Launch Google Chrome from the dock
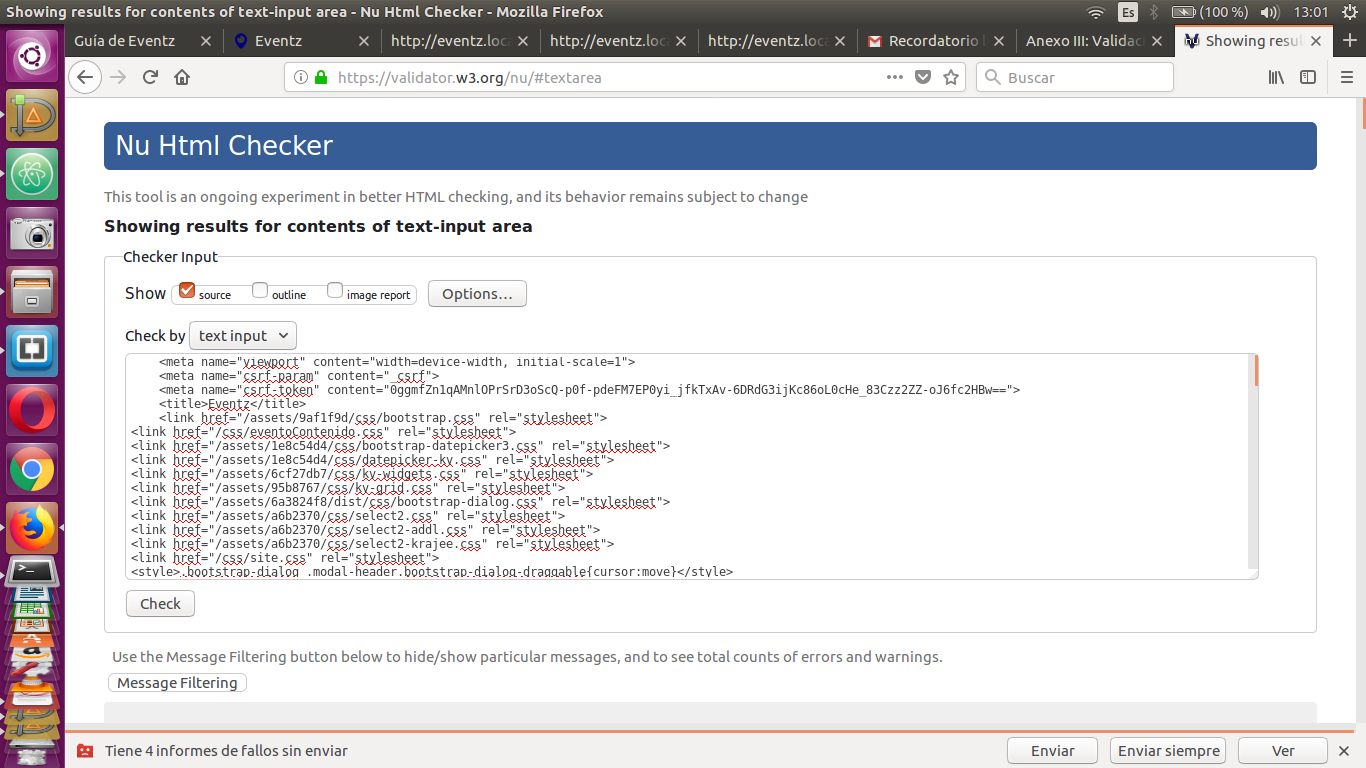 point(33,469)
